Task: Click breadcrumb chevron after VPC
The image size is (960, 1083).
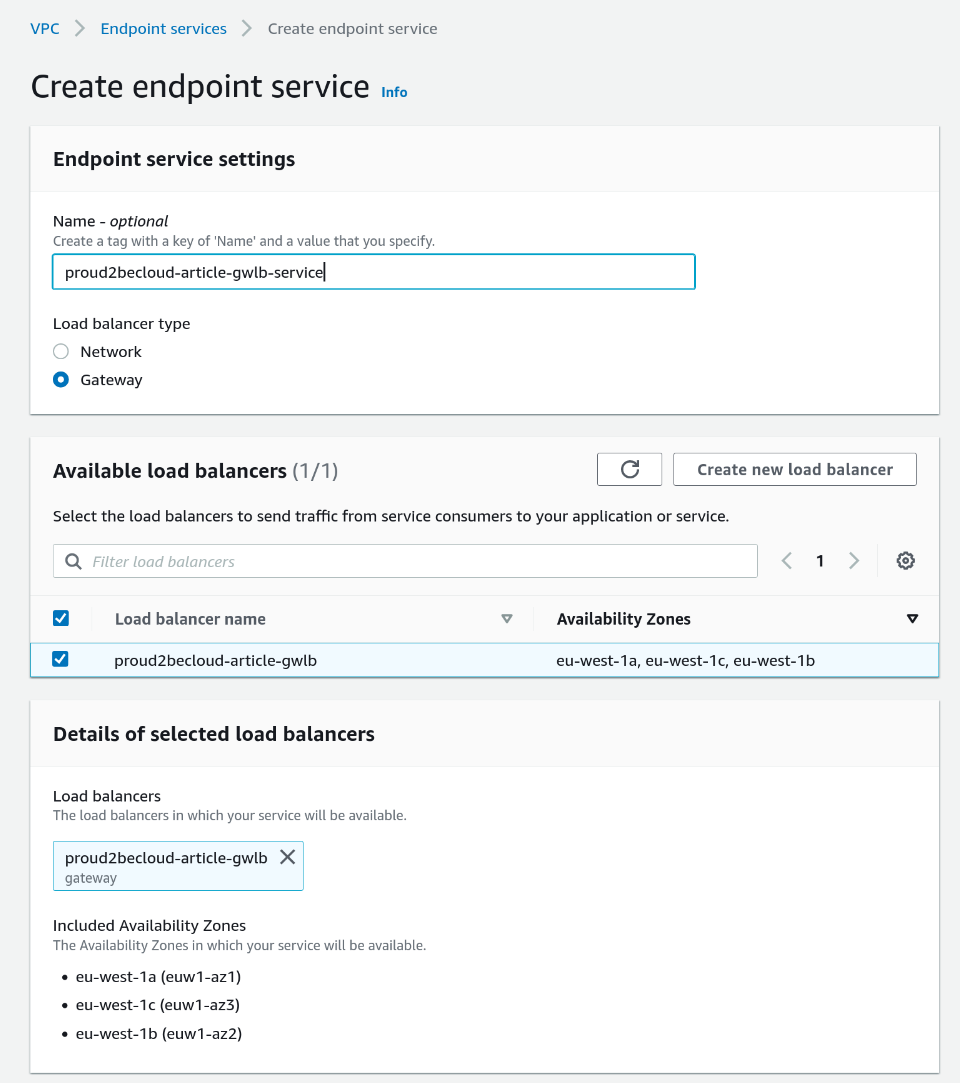Action: (80, 29)
